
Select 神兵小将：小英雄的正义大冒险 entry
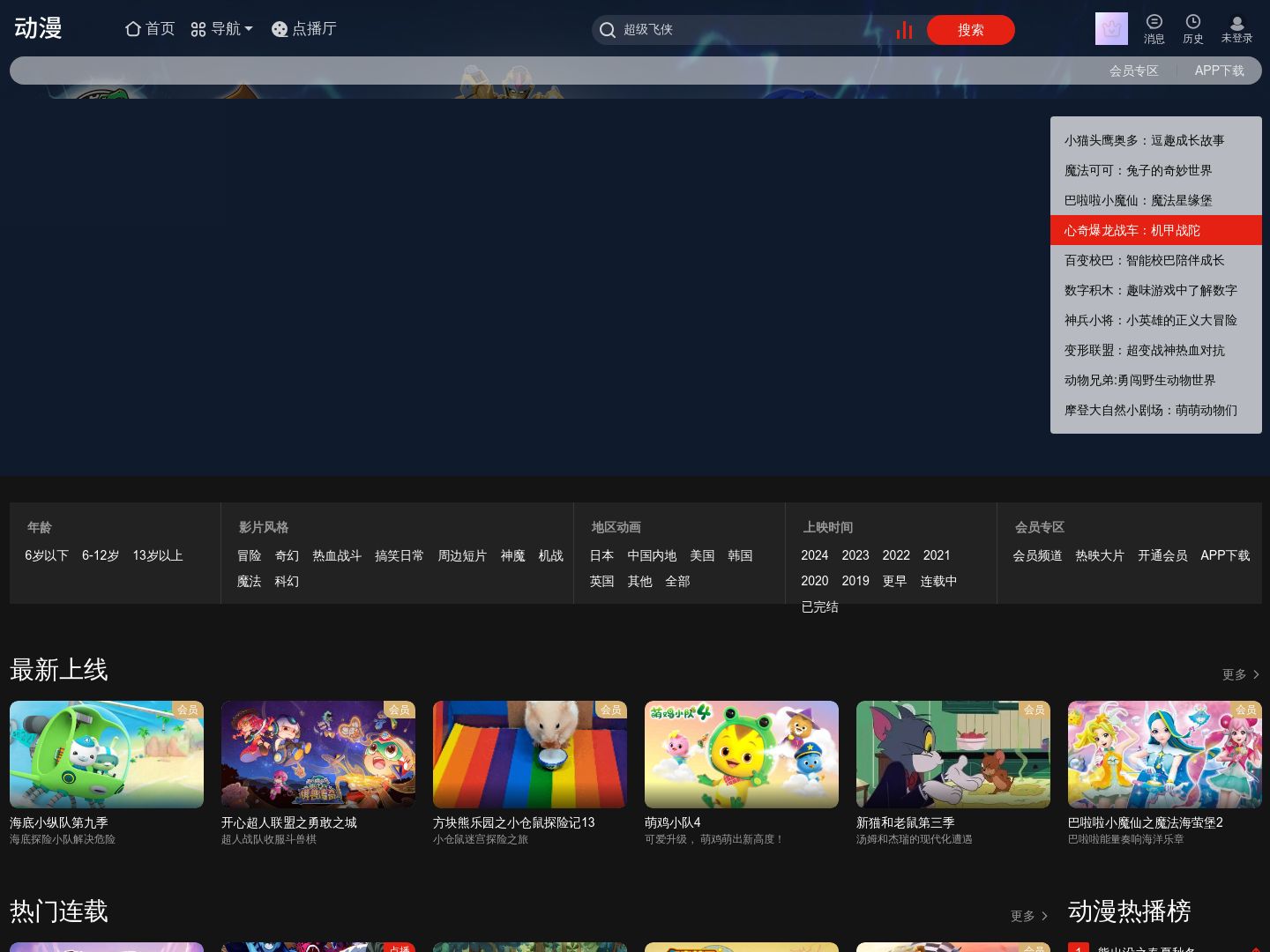1156,320
